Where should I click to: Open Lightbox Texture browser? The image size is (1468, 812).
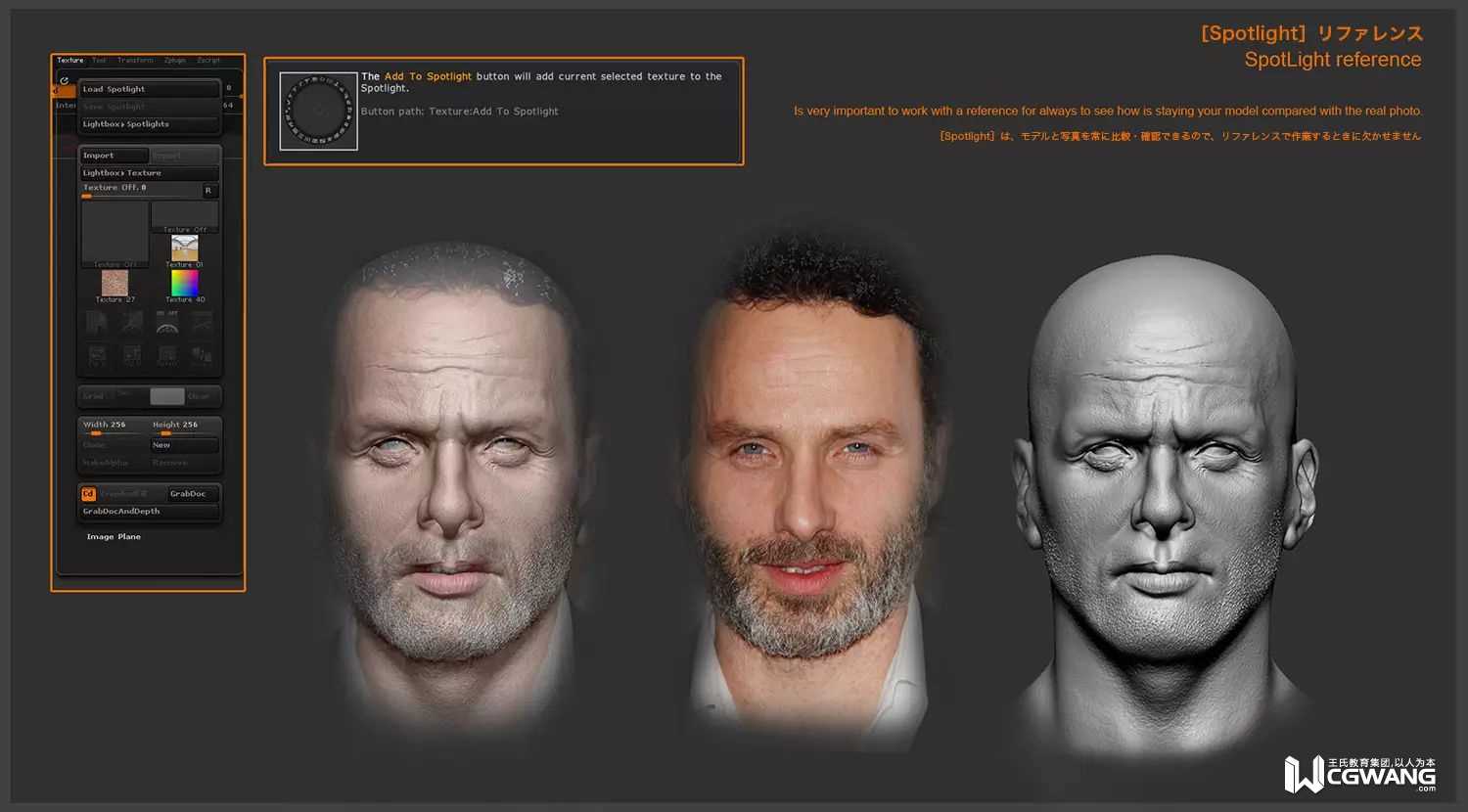pyautogui.click(x=149, y=173)
